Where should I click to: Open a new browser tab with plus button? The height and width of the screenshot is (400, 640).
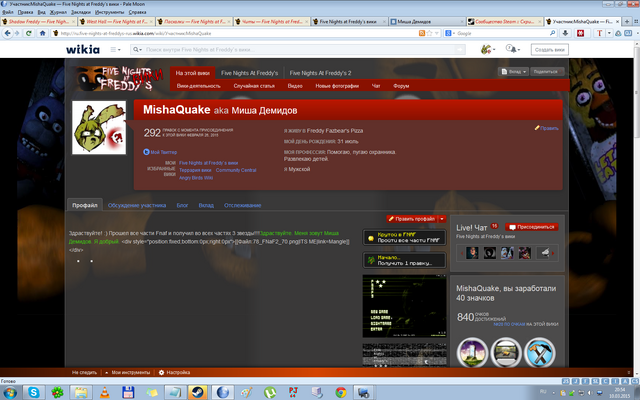coord(627,21)
